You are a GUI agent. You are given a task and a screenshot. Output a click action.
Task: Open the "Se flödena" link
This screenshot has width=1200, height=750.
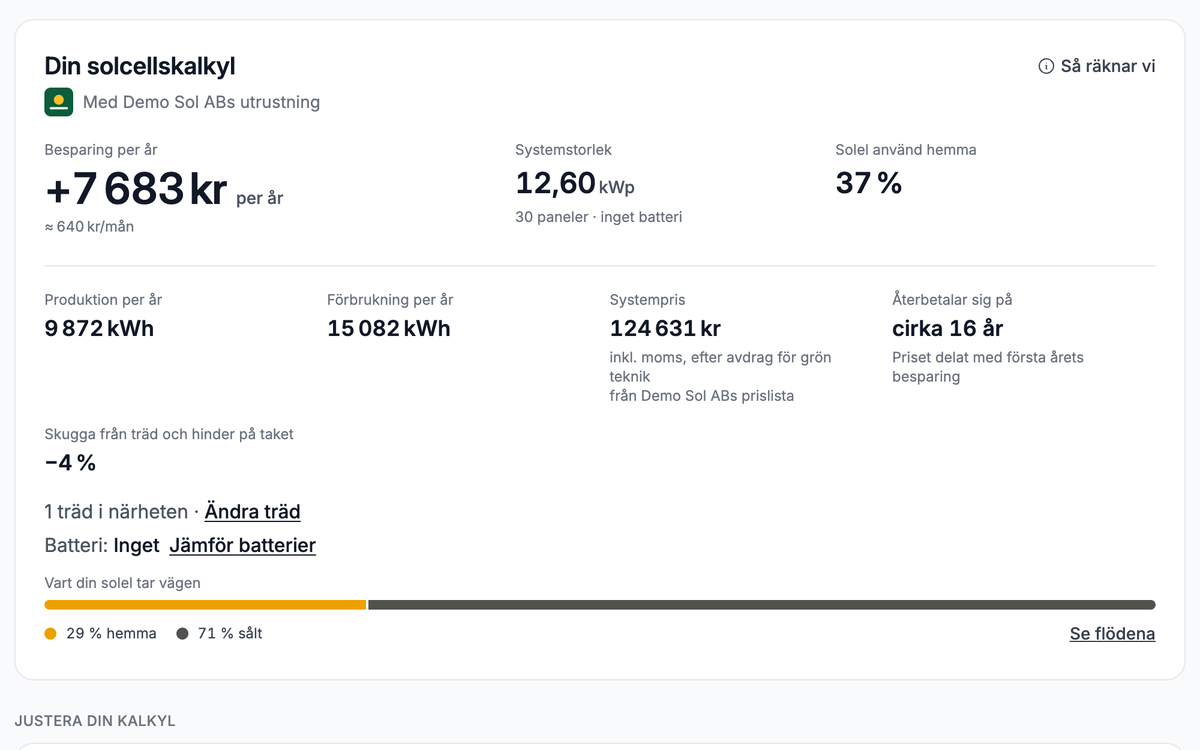point(1112,634)
